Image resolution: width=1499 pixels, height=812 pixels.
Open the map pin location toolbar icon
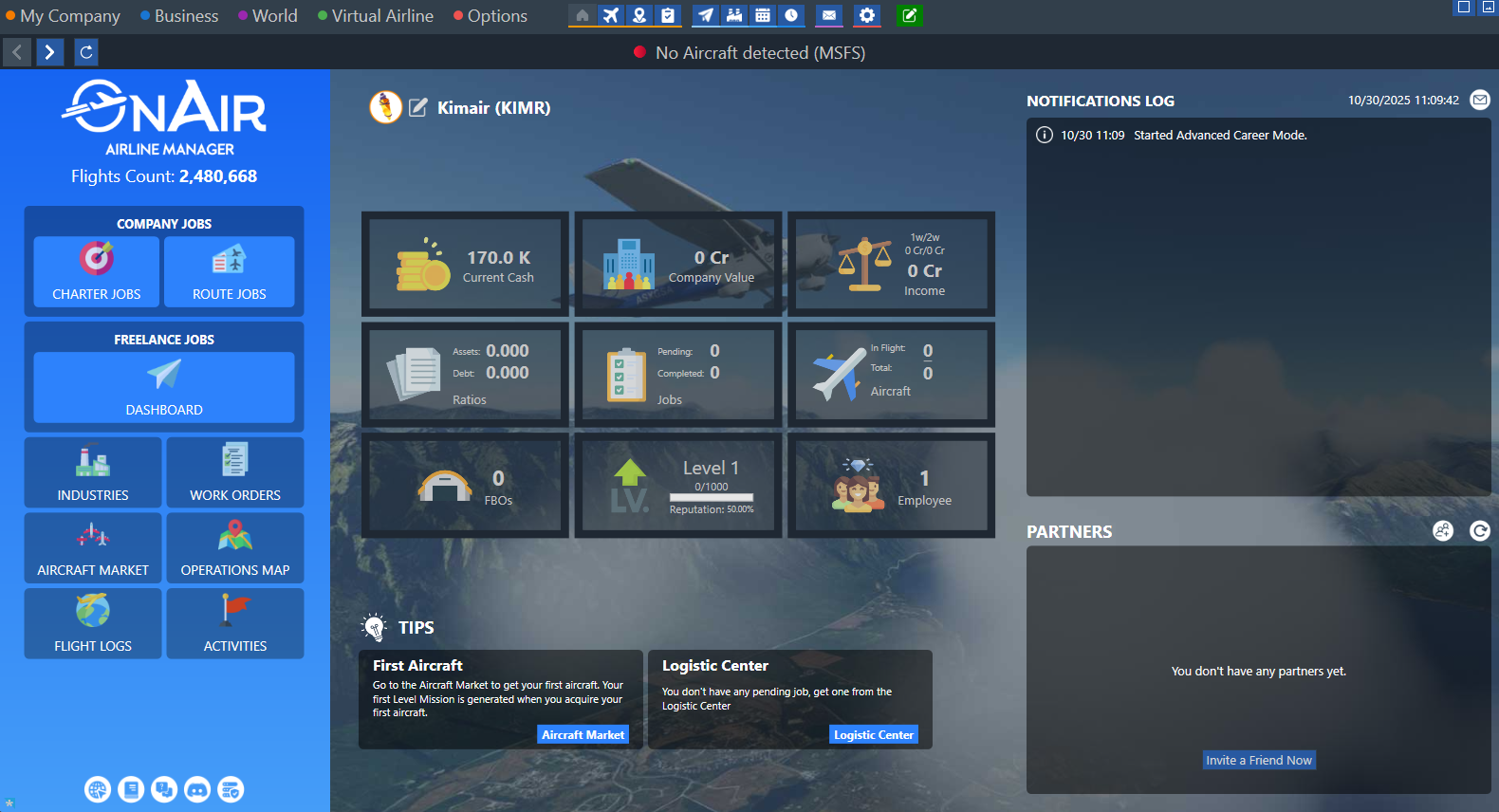(639, 15)
